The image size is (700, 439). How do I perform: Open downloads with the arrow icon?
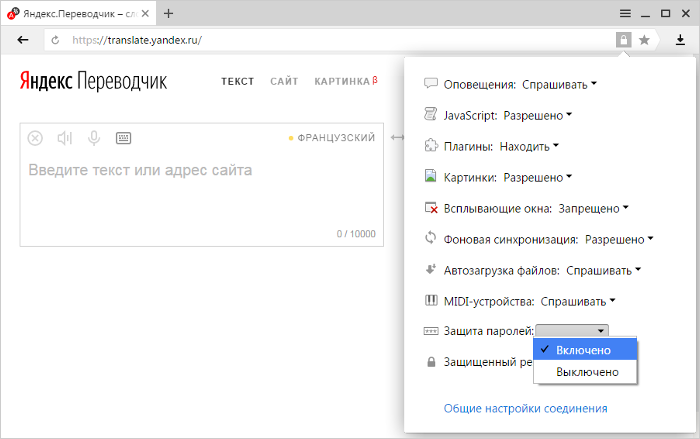(x=680, y=40)
